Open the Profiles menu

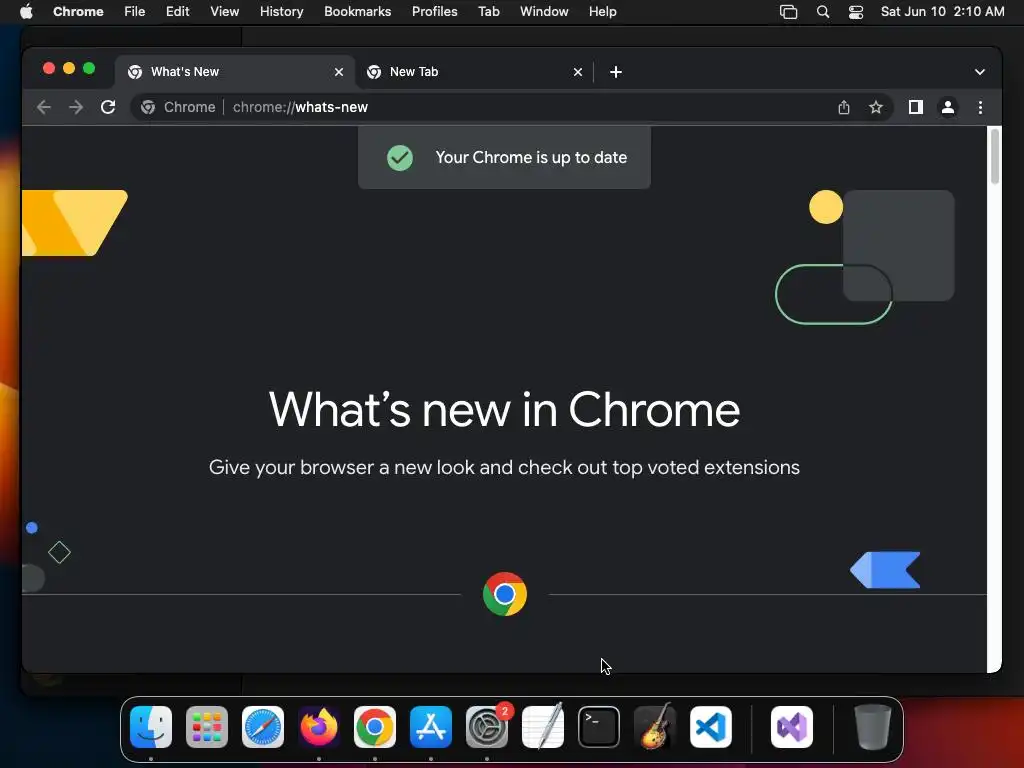click(x=434, y=12)
